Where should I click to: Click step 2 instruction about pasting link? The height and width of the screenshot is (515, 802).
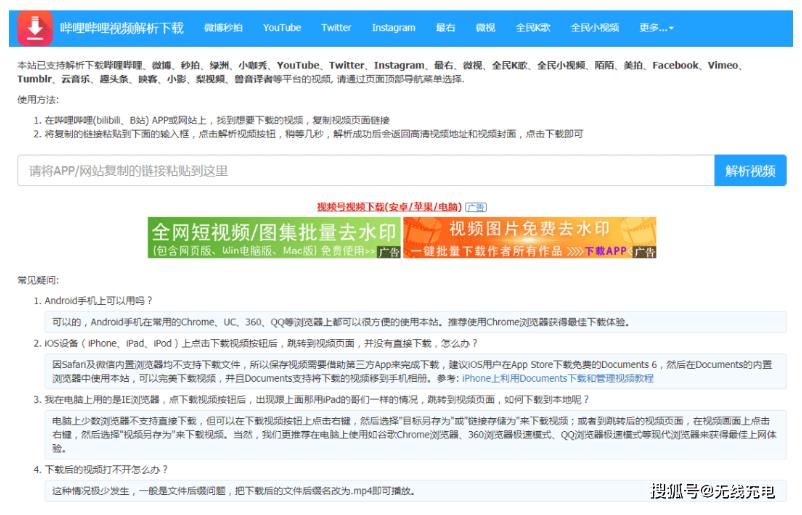point(314,134)
